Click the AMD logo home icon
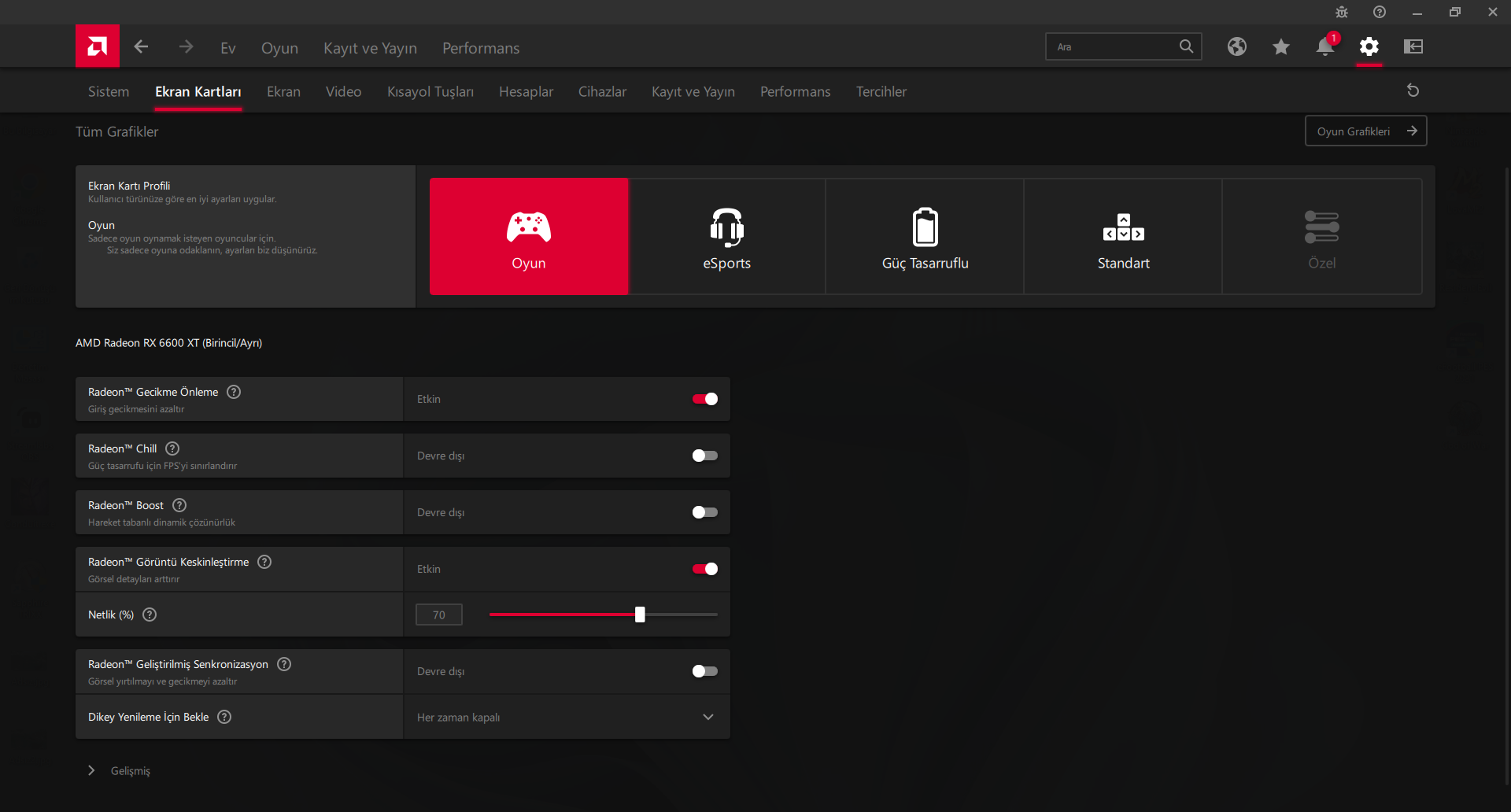This screenshot has height=812, width=1511. [x=98, y=46]
